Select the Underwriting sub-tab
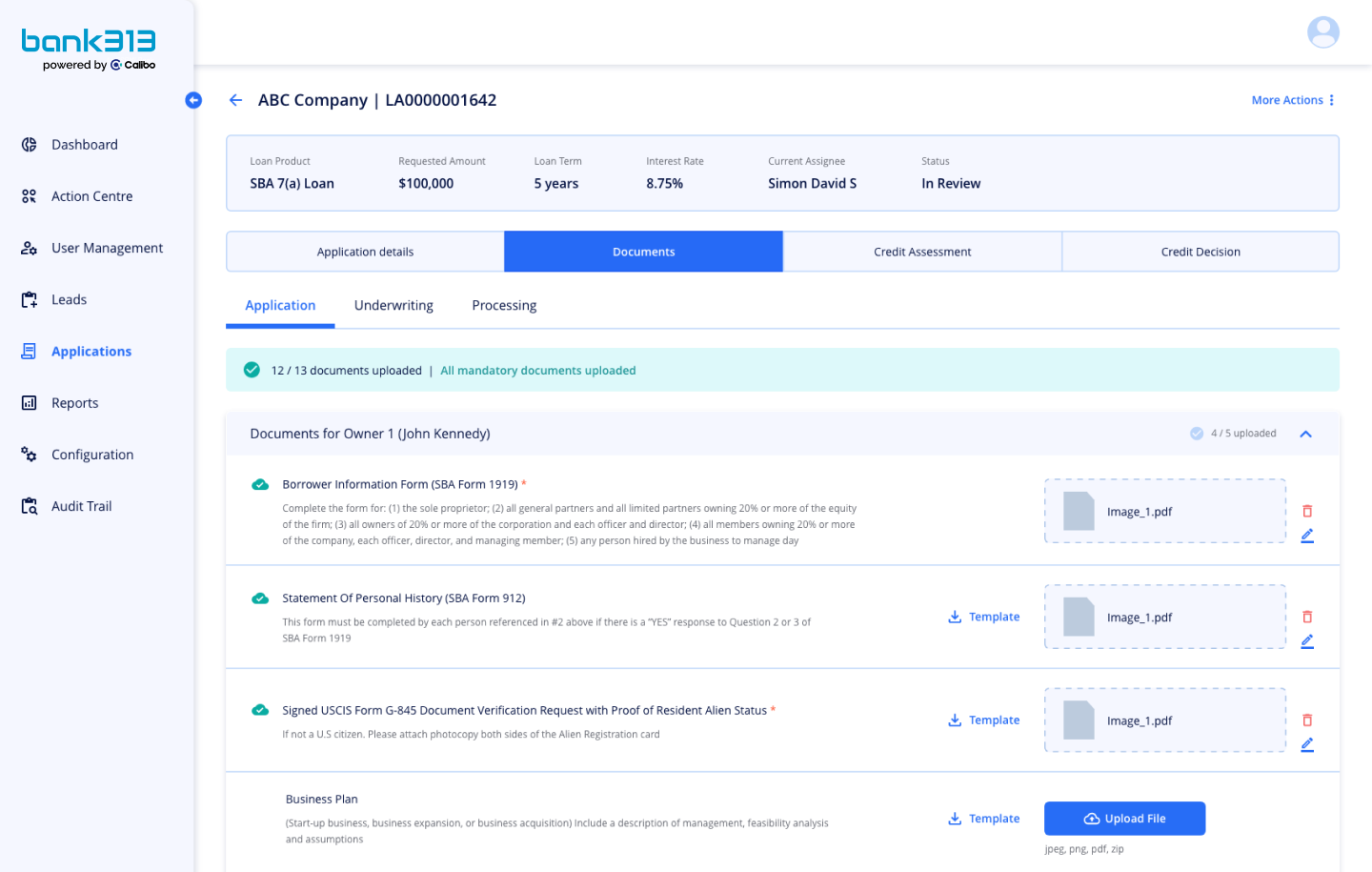1372x872 pixels. point(393,306)
